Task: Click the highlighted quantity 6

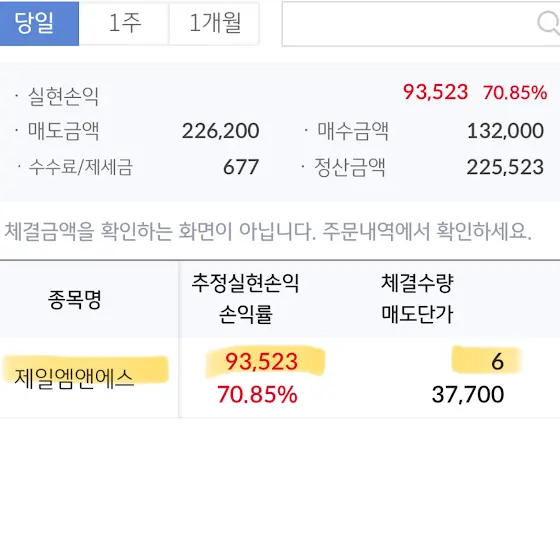Action: pos(498,361)
